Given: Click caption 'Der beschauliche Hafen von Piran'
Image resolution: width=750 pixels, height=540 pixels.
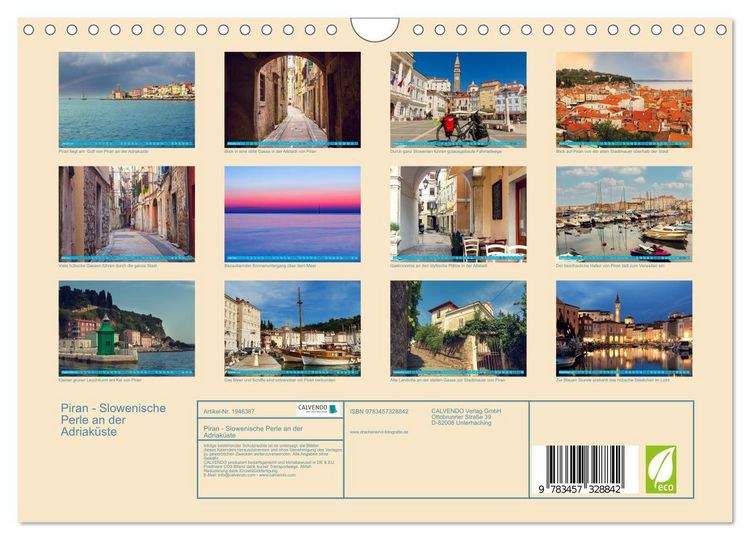Looking at the screenshot, I should (x=609, y=265).
